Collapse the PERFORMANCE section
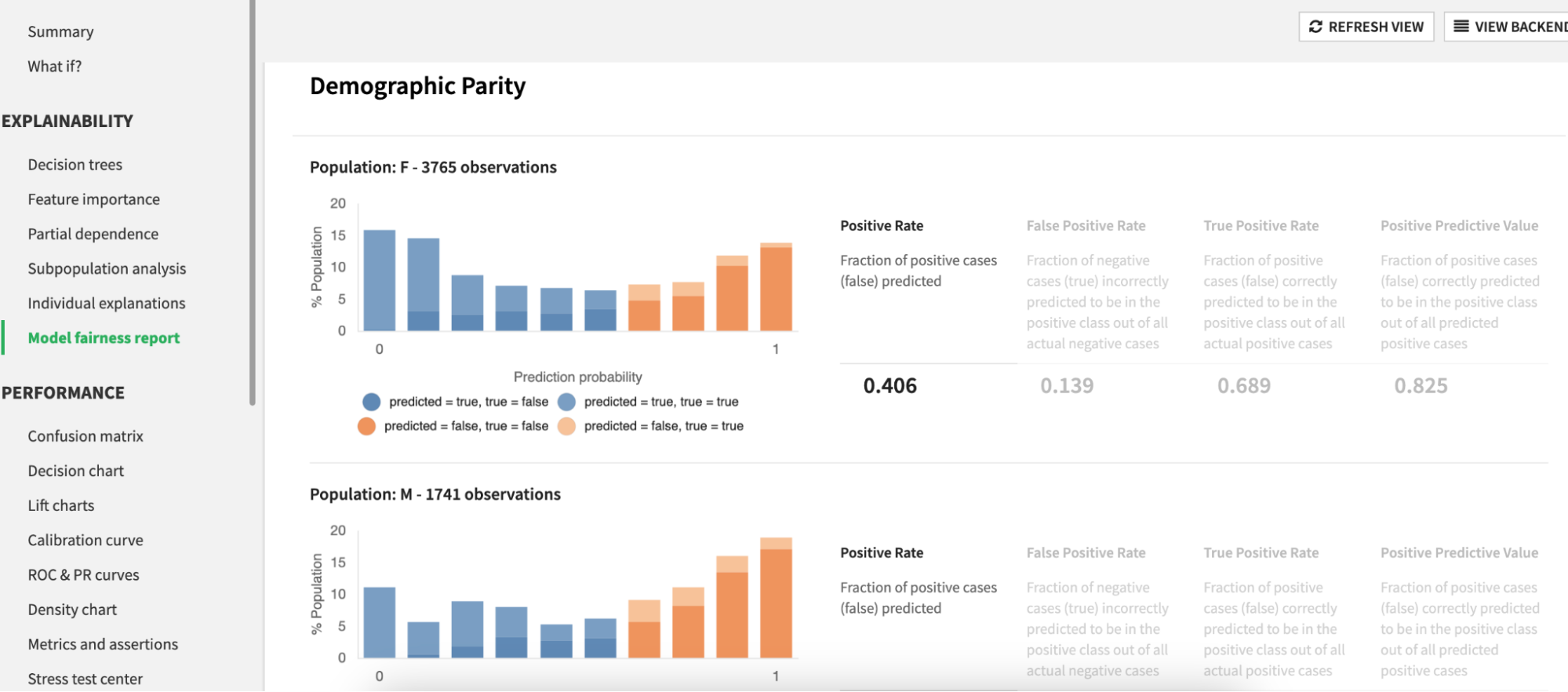Screen dimensions: 1568x692 tap(64, 392)
